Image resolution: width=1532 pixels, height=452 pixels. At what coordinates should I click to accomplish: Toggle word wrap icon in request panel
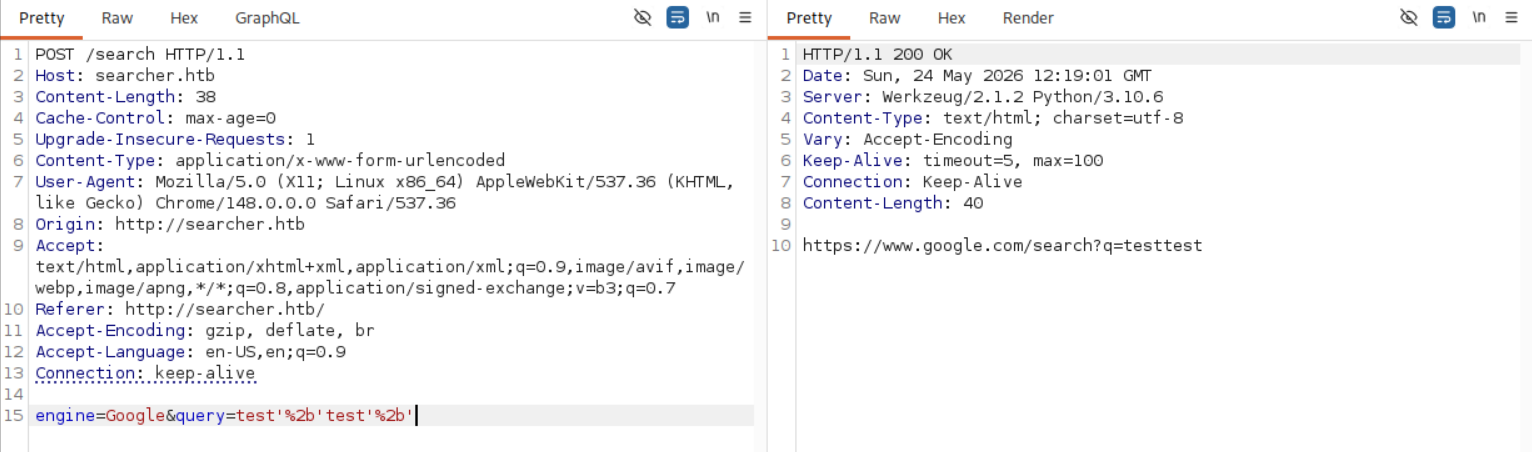(x=678, y=18)
